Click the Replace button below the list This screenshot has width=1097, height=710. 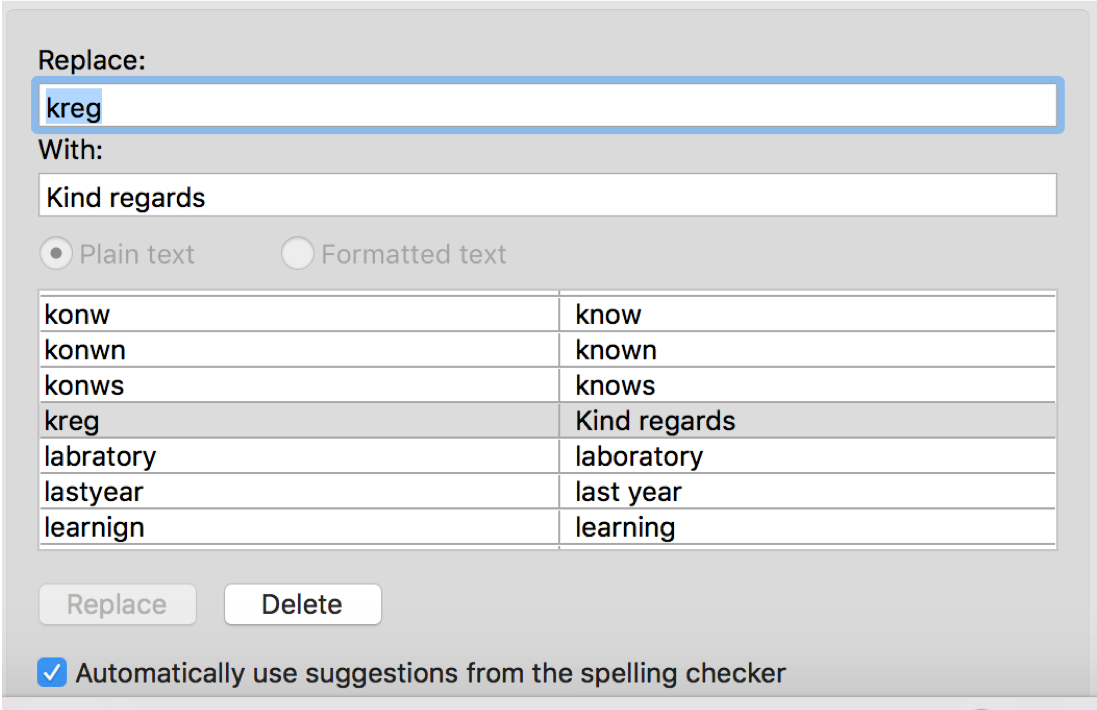117,604
